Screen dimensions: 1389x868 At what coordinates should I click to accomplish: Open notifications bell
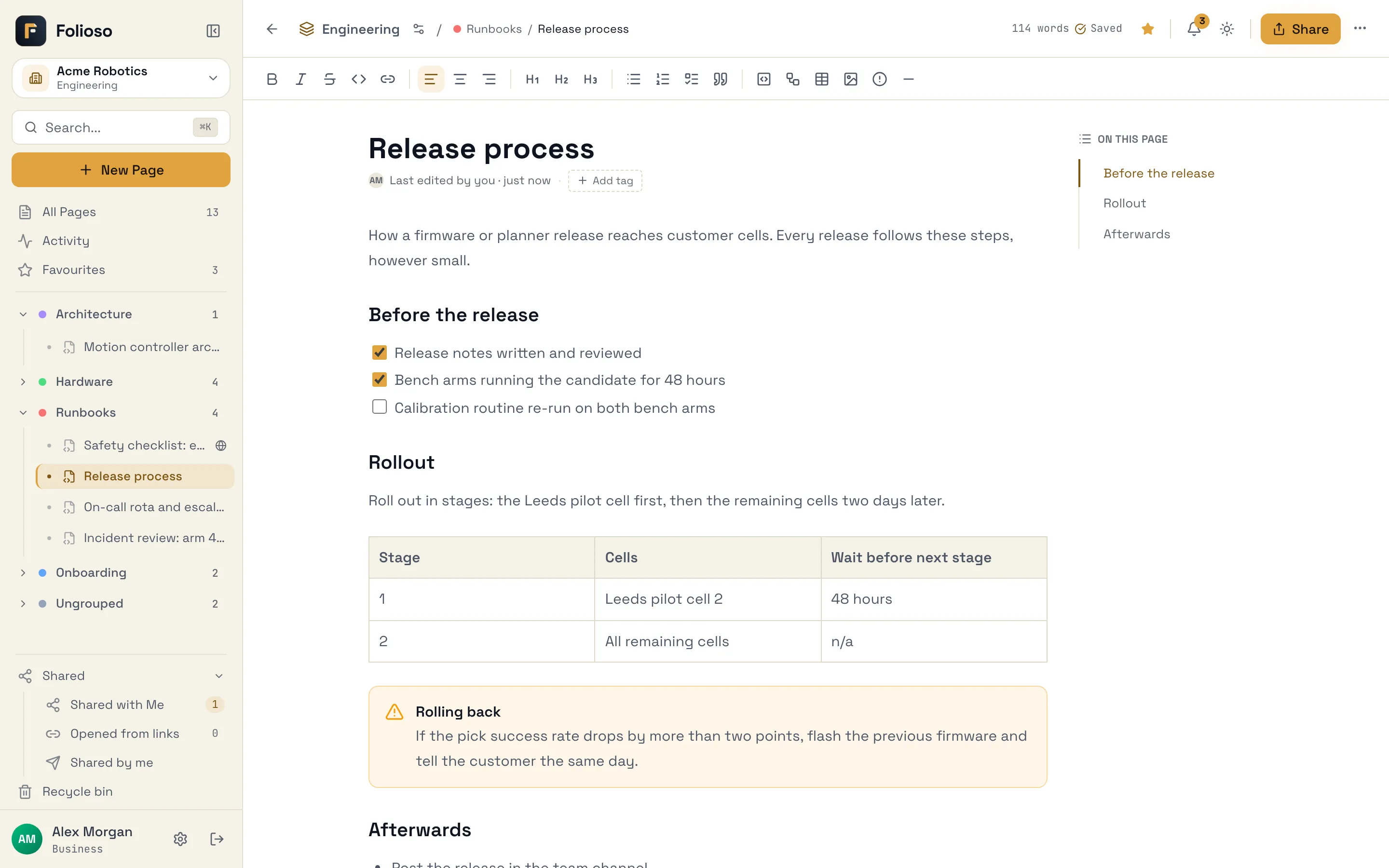(1194, 29)
